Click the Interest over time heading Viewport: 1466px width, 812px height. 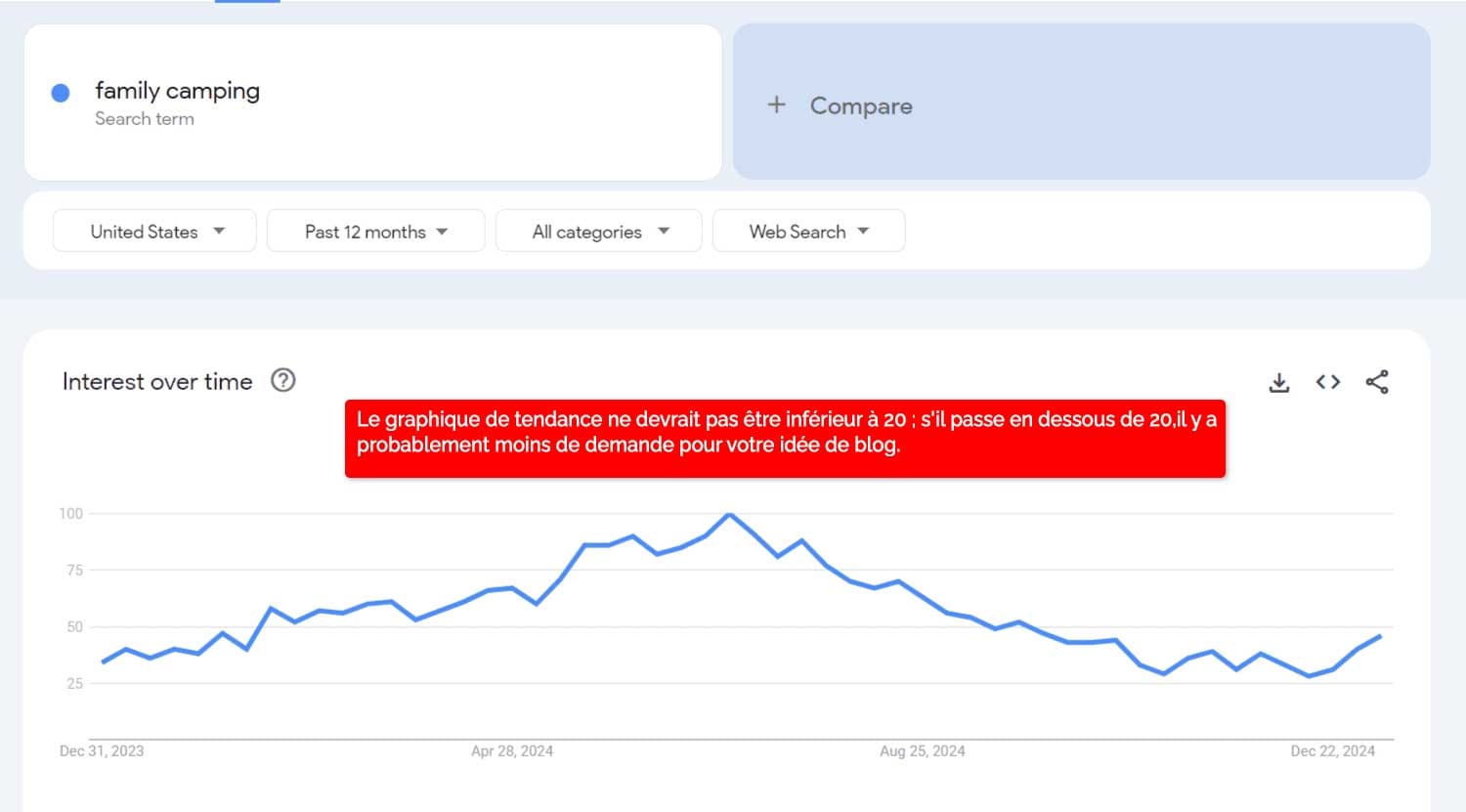click(x=157, y=382)
